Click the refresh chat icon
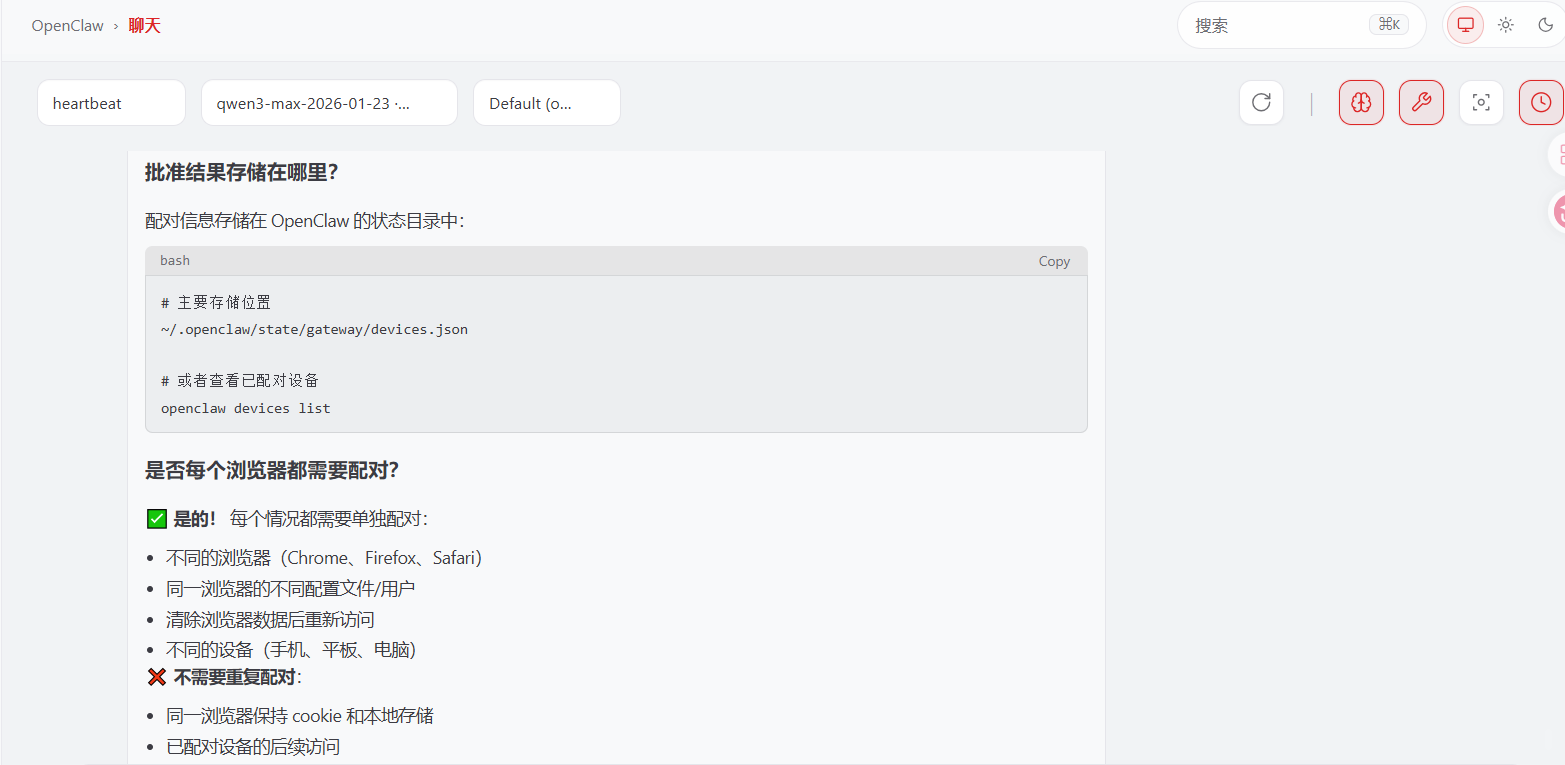The width and height of the screenshot is (1565, 765). pos(1261,102)
